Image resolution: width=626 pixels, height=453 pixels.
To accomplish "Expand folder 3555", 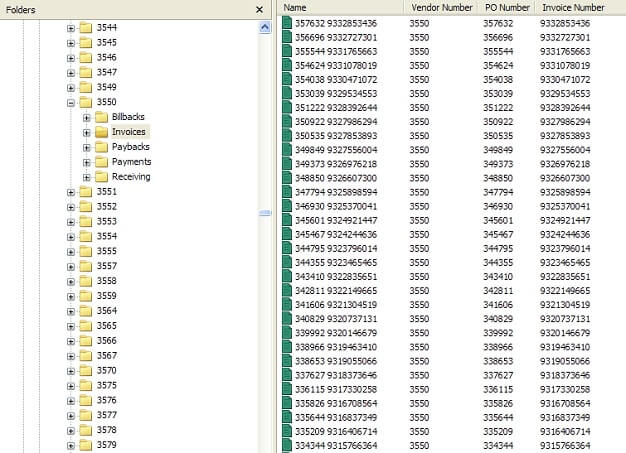I will tap(71, 252).
